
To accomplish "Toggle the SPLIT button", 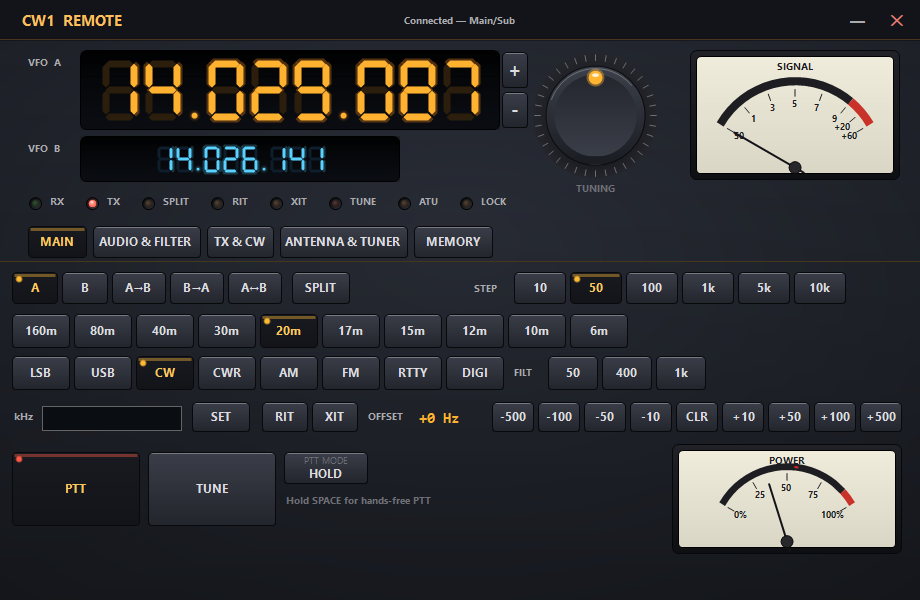I will 320,288.
